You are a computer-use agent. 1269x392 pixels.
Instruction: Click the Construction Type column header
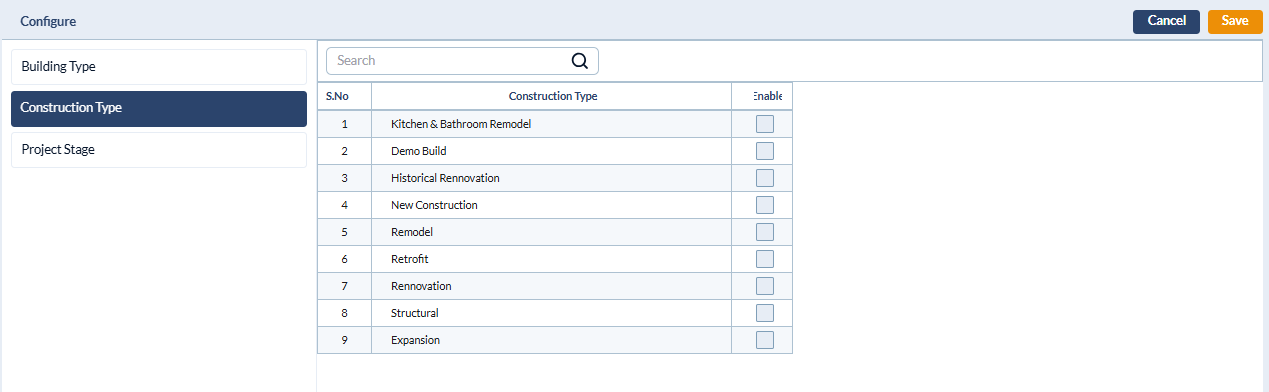pos(552,97)
